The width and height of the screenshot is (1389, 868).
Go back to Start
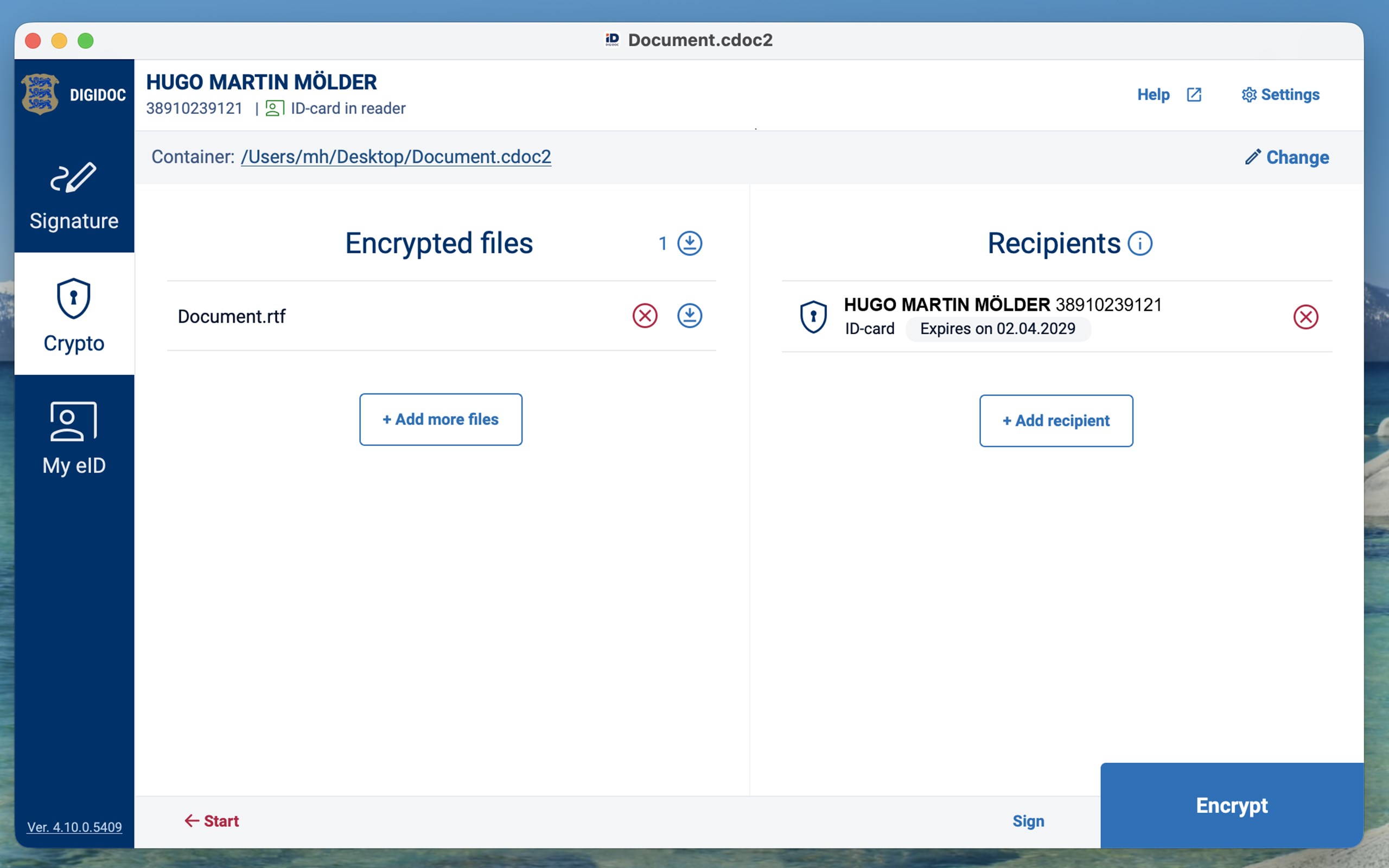coord(212,821)
